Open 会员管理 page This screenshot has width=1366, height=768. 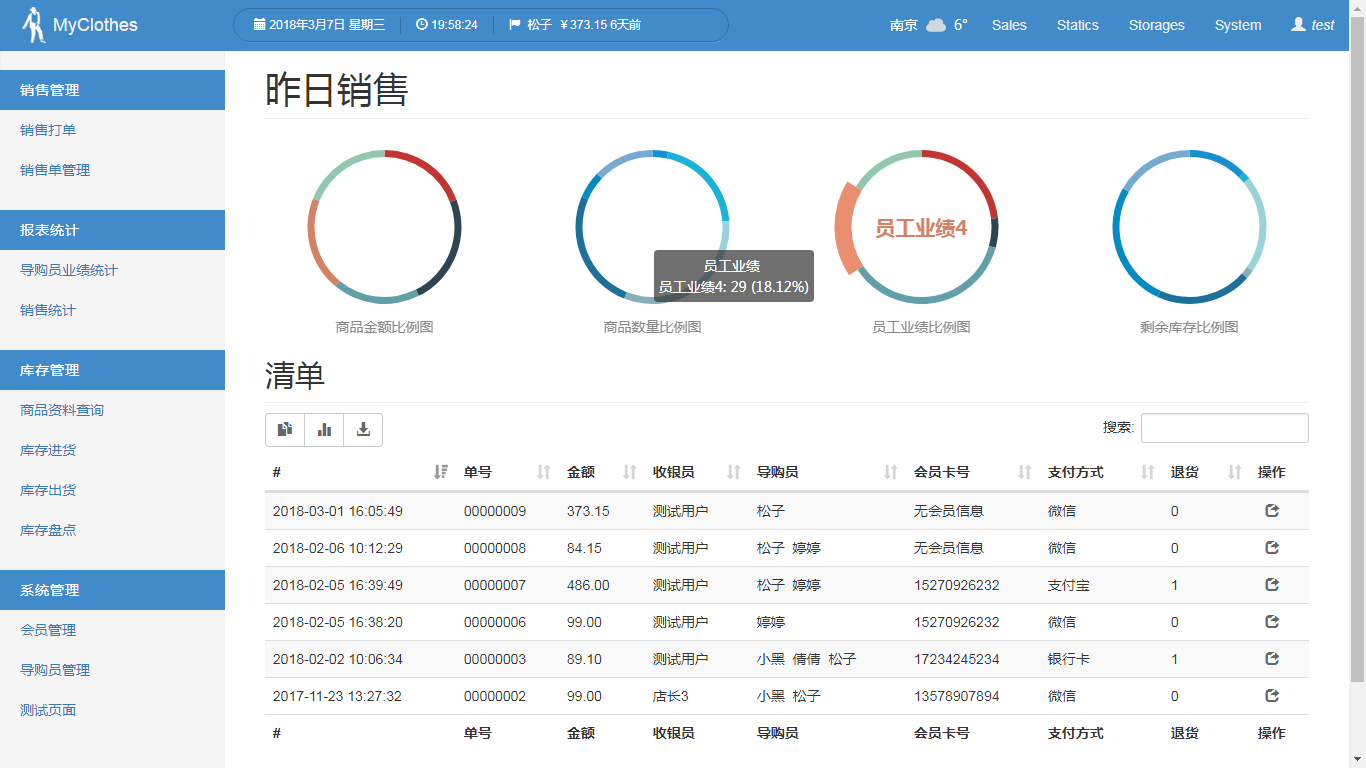[x=48, y=630]
